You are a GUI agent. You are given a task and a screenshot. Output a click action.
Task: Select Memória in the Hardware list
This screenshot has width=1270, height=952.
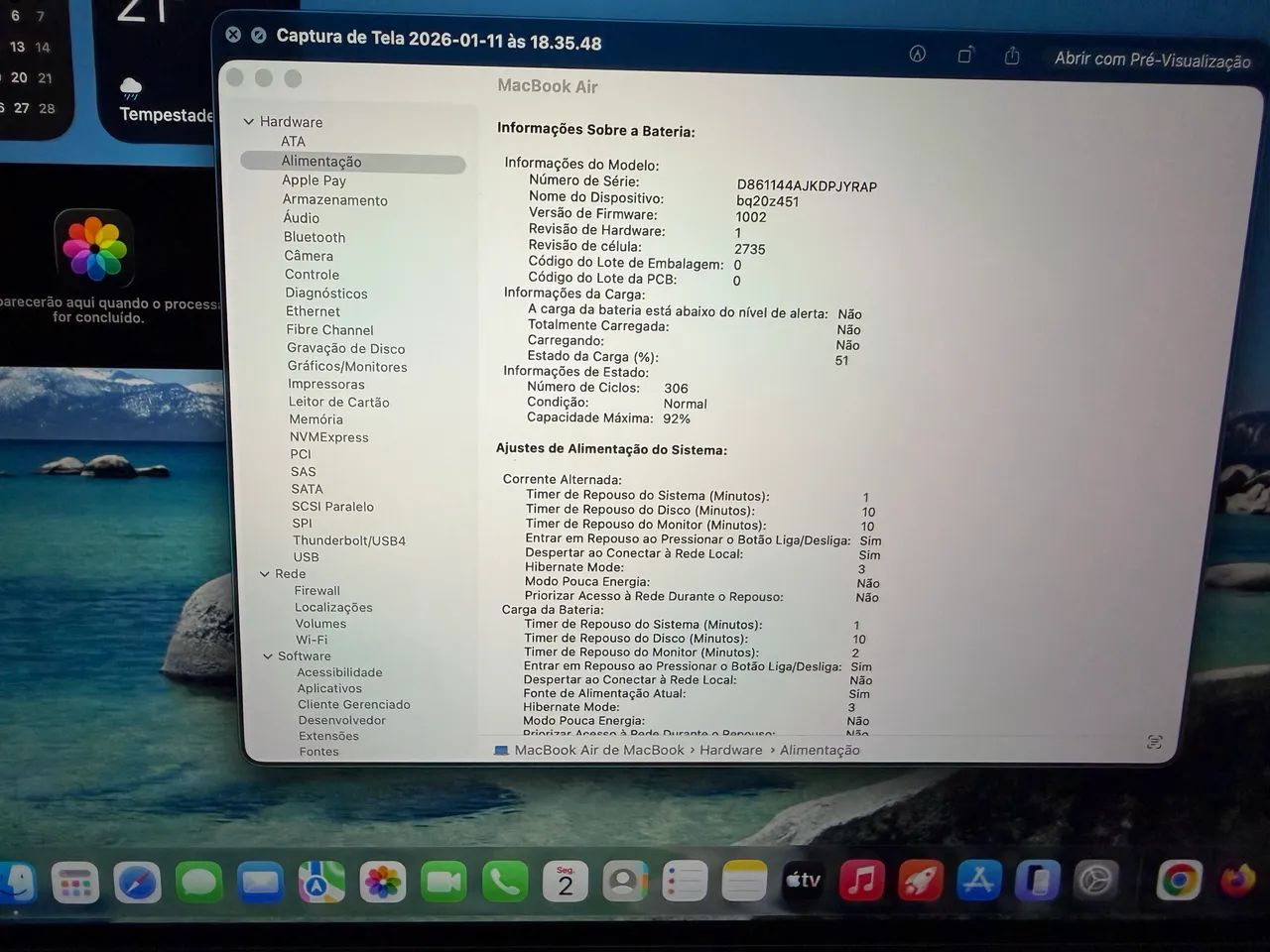click(316, 418)
